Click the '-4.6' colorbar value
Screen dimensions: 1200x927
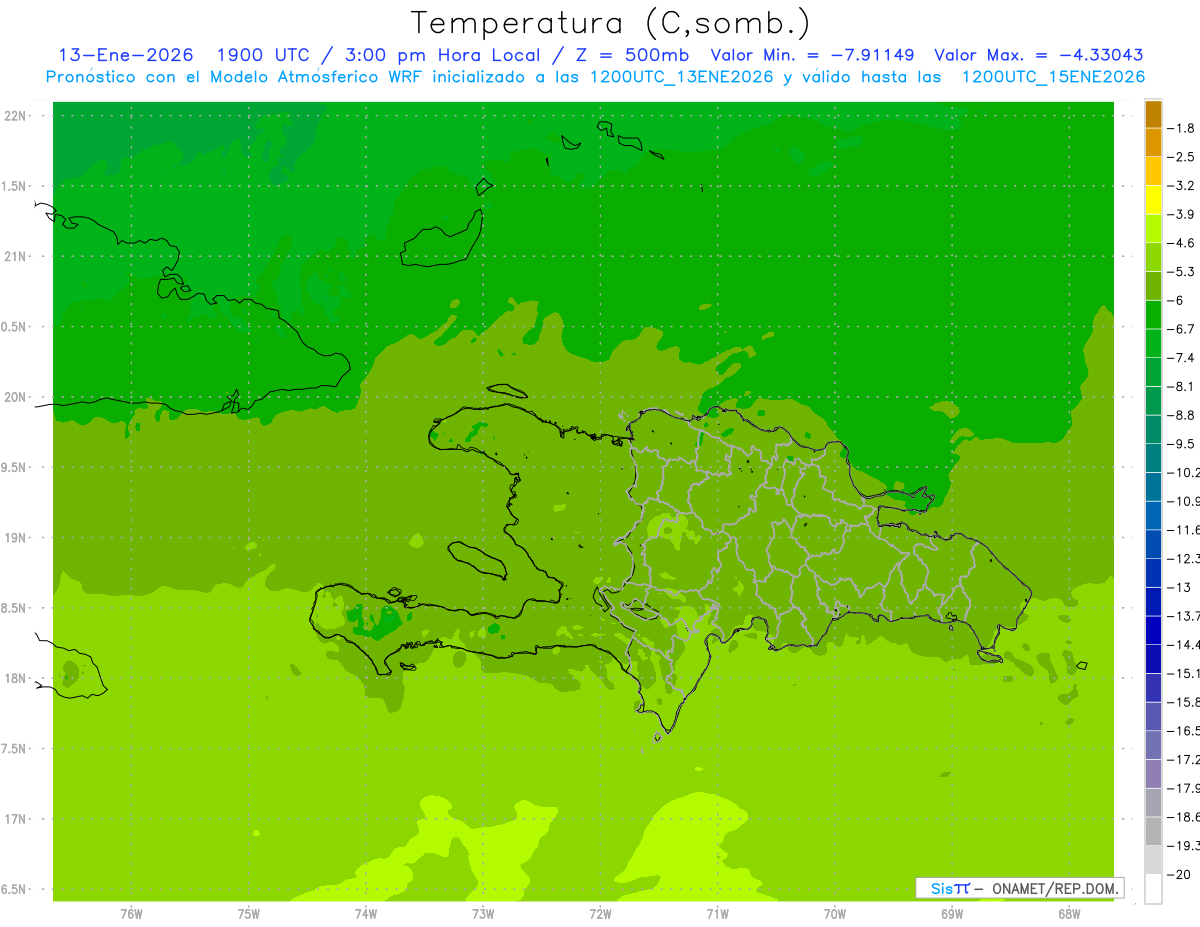click(x=1181, y=243)
